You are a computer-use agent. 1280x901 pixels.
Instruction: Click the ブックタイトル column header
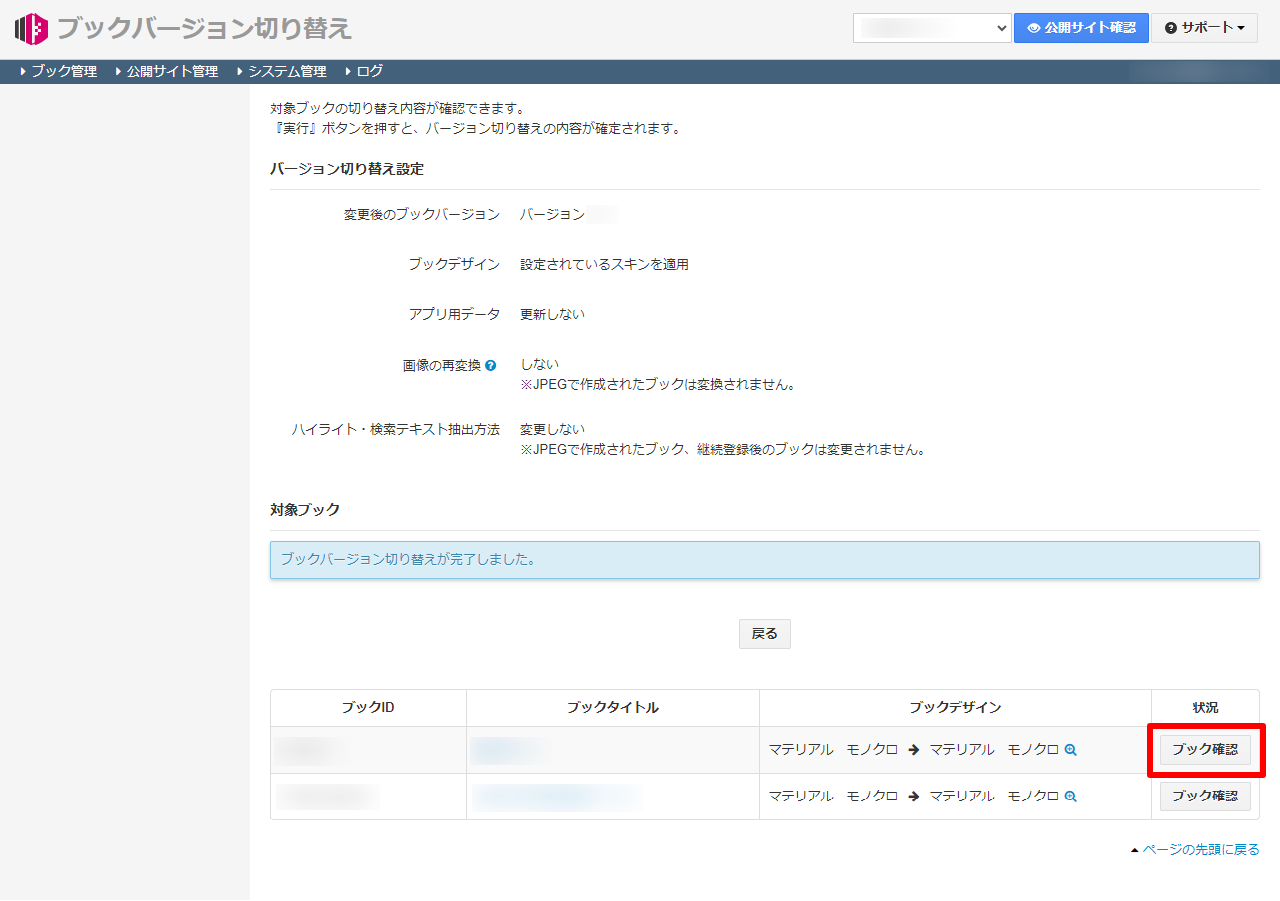pos(612,708)
